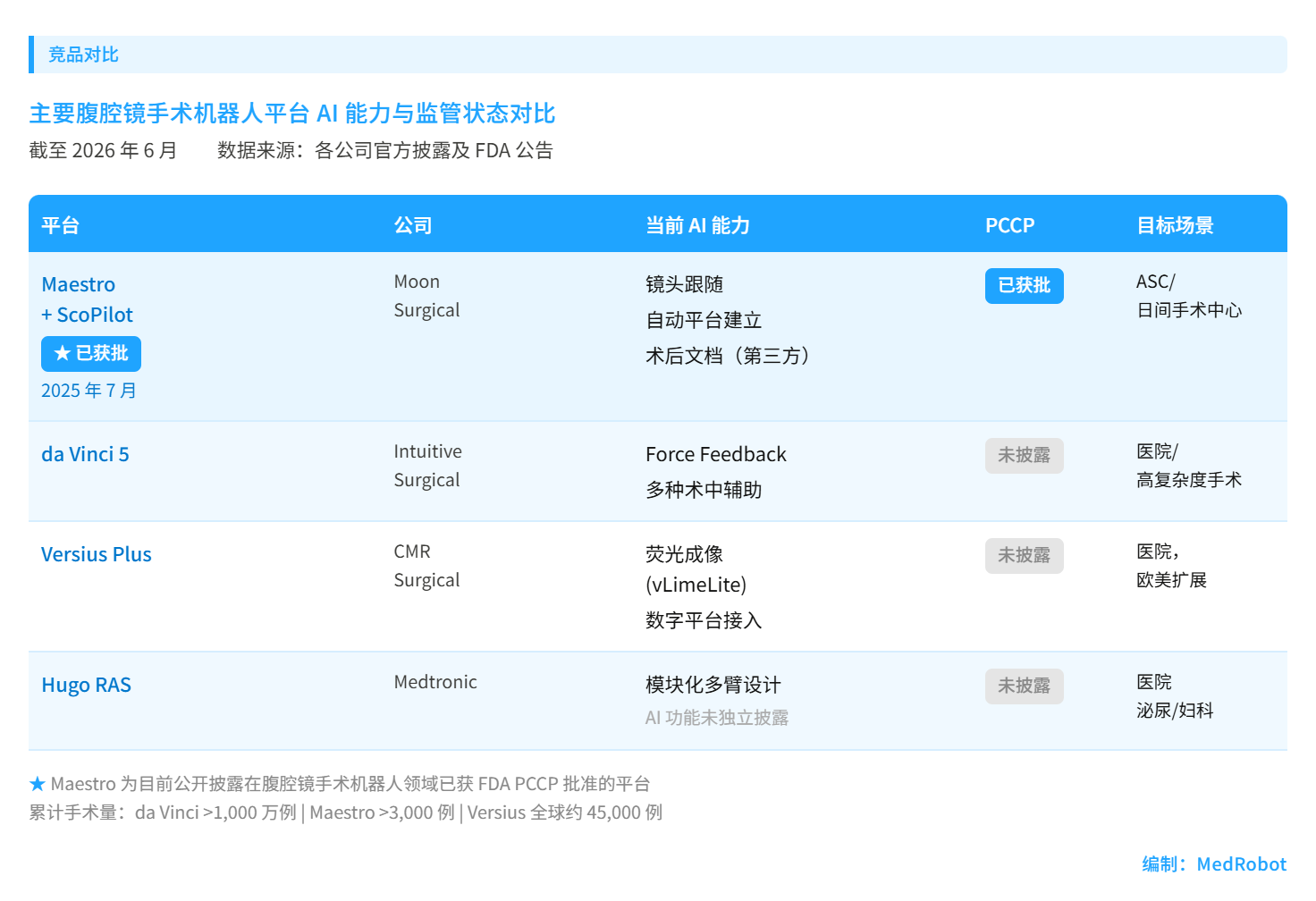Click the title 主要腹腔镜手术机器人平台 AI 能力与监管状态对比
This screenshot has height=901, width=1316.
pyautogui.click(x=292, y=114)
